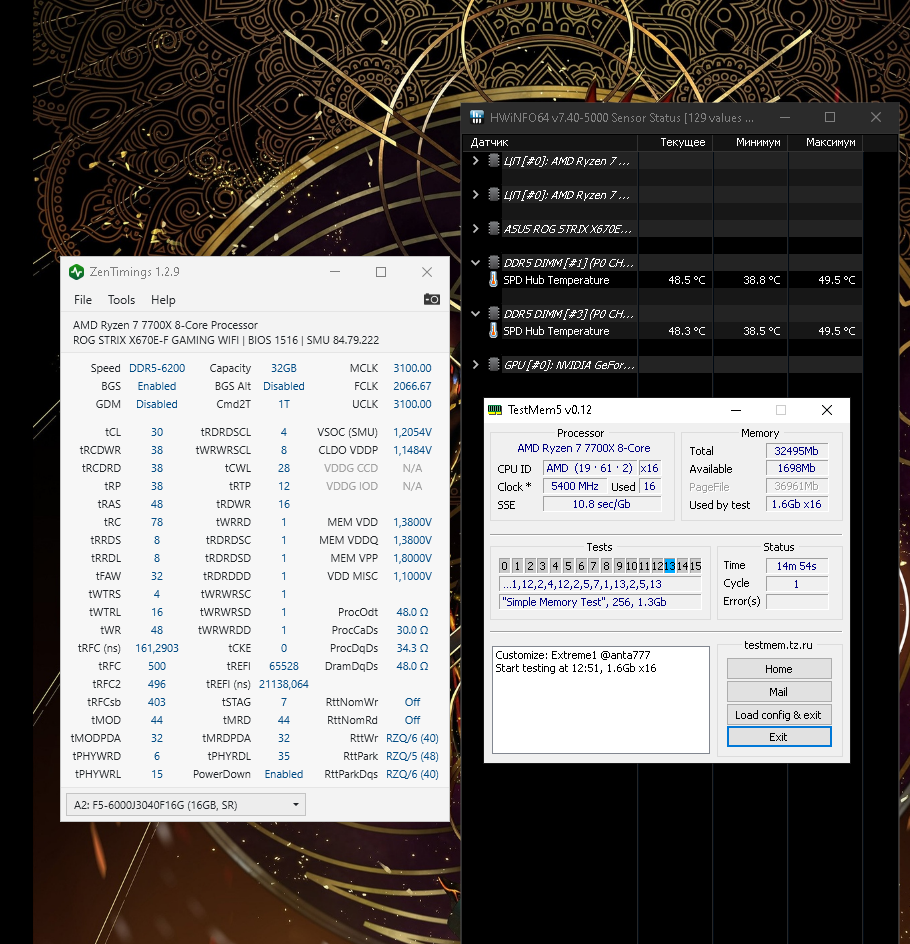Click the Mail button in TestMem5

(779, 692)
